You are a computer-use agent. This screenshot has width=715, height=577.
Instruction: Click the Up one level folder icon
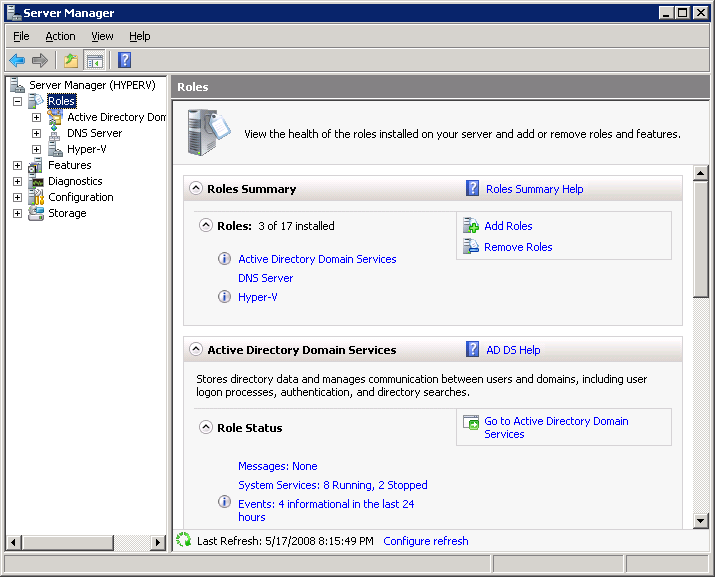pyautogui.click(x=71, y=60)
